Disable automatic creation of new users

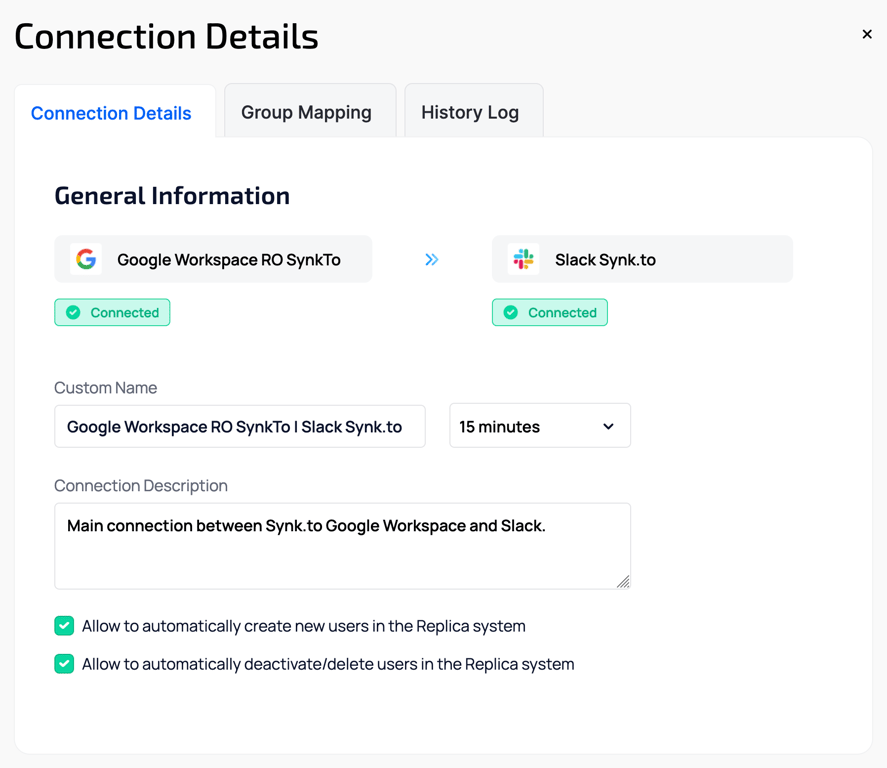(x=64, y=626)
